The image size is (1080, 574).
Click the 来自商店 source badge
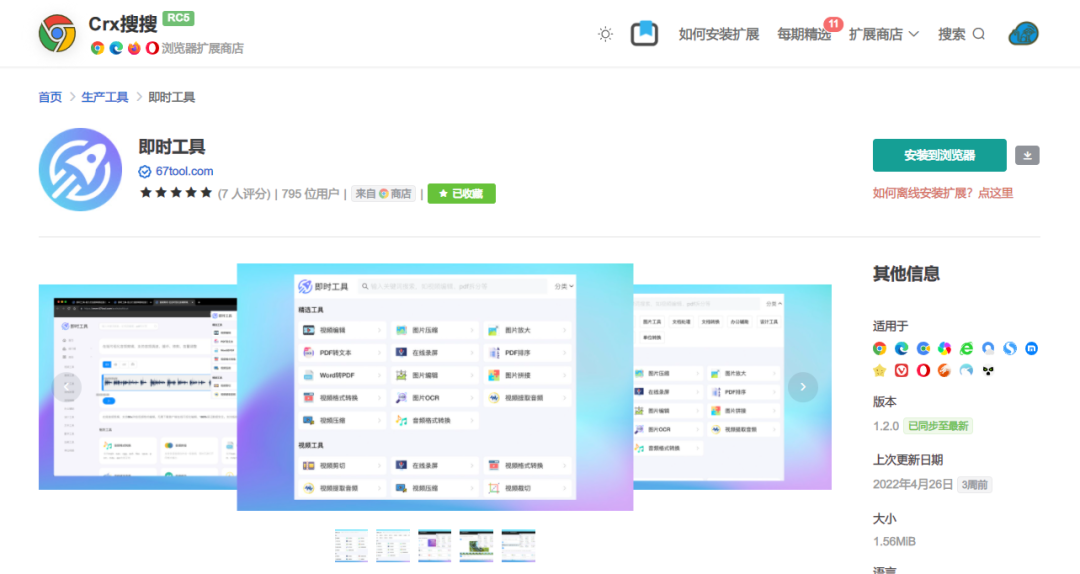[x=383, y=194]
